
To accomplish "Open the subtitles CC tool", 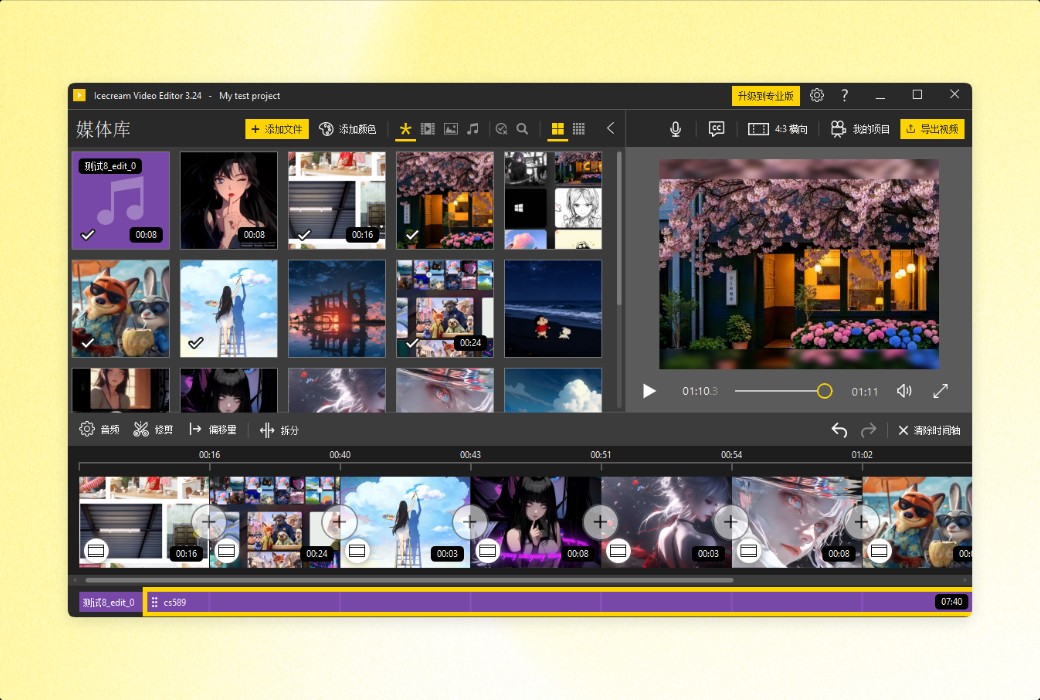I will [x=715, y=128].
